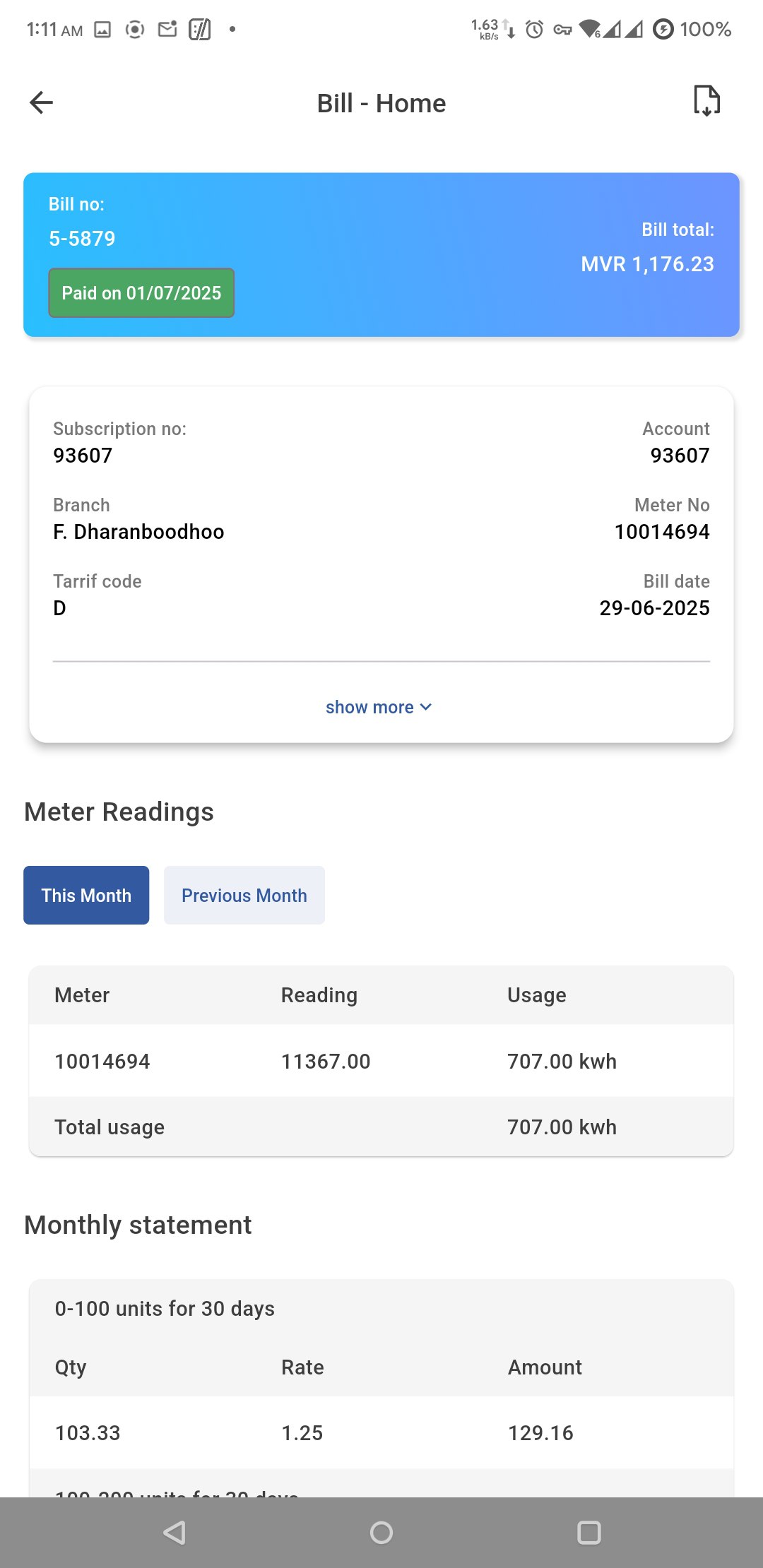
Task: Tap meter number 10014694 in details card
Action: tap(661, 532)
